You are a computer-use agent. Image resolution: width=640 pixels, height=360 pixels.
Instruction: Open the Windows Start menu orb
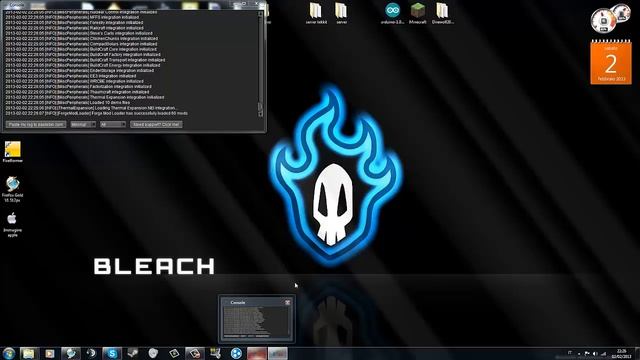coord(9,353)
